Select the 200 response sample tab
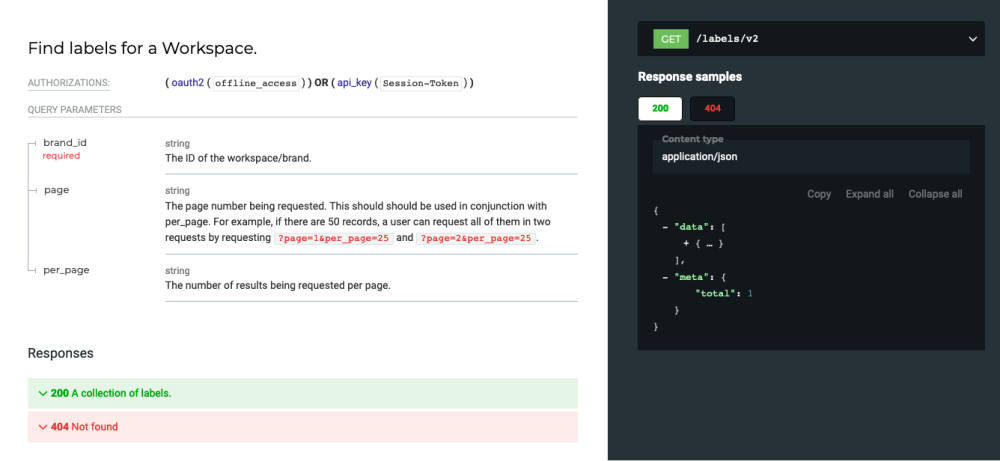This screenshot has height=461, width=1000. 660,109
